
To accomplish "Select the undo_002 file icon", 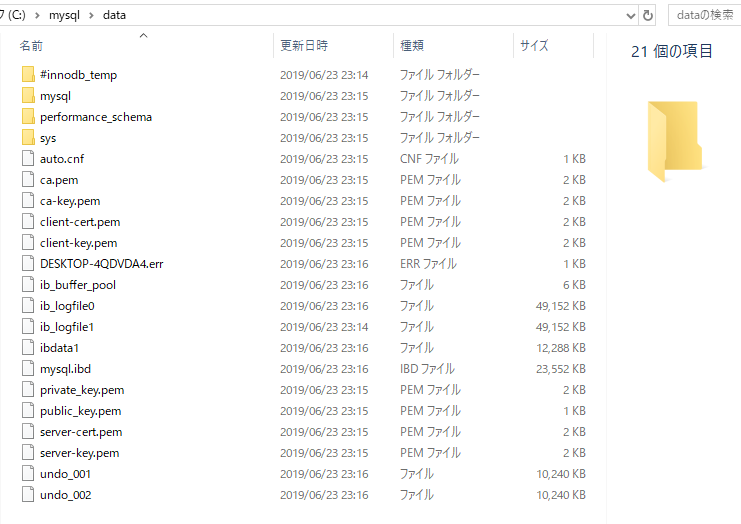I will point(28,495).
